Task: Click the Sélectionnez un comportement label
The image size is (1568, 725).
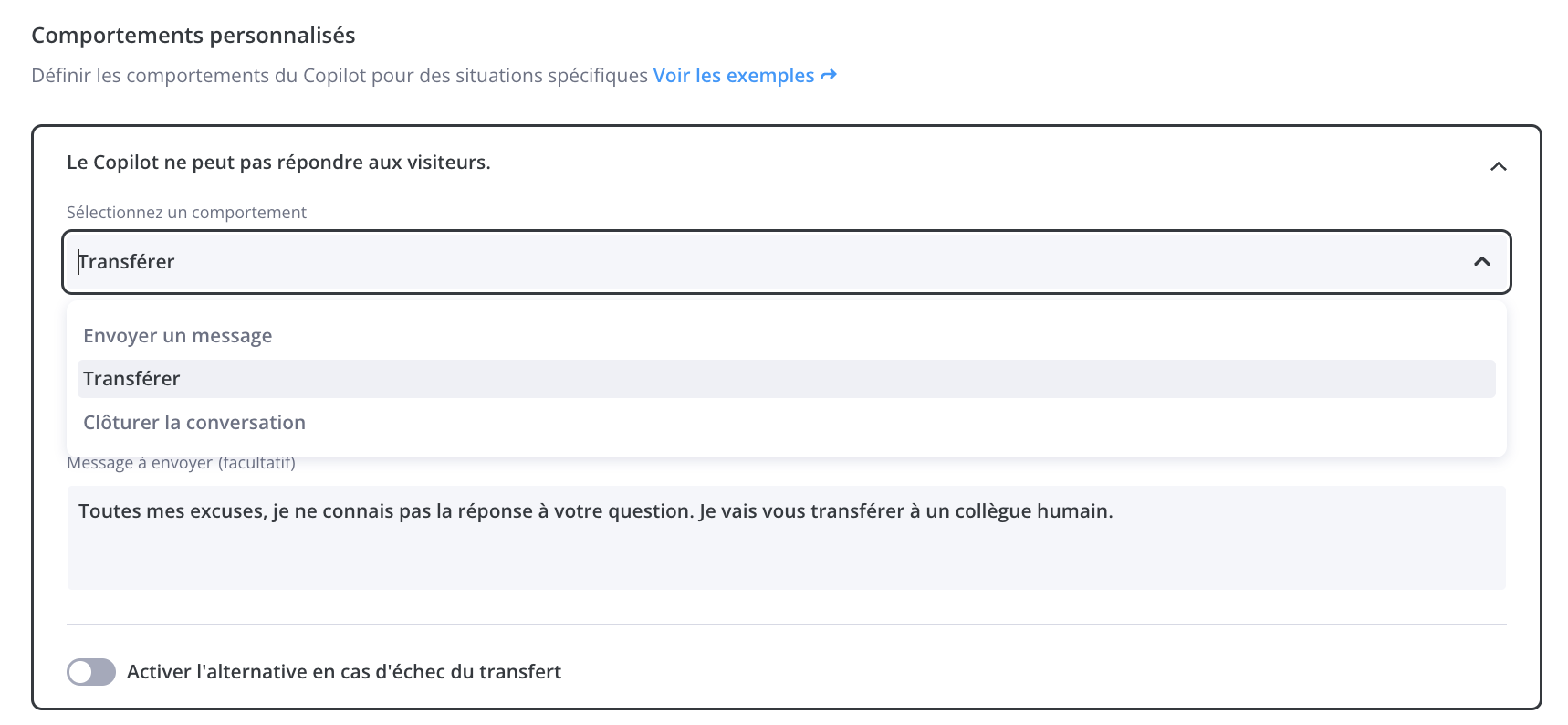Action: [186, 213]
